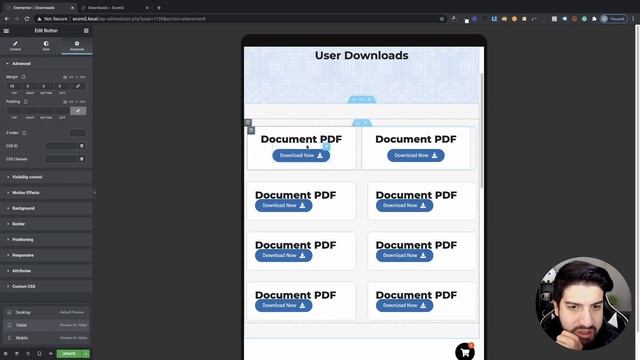The height and width of the screenshot is (360, 640).
Task: Click the green Update button
Action: pyautogui.click(x=69, y=353)
